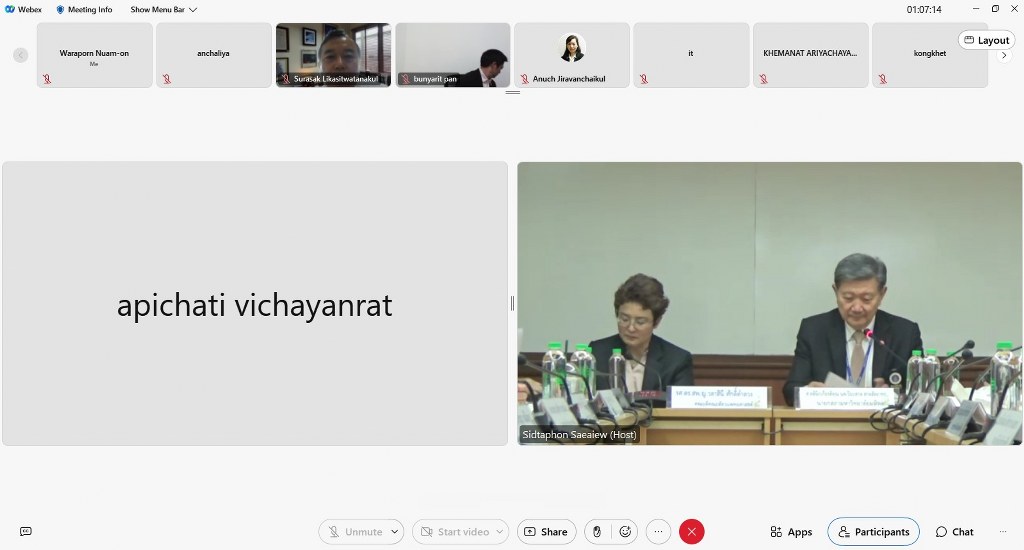Expand audio options arrow beside Unmute

395,532
